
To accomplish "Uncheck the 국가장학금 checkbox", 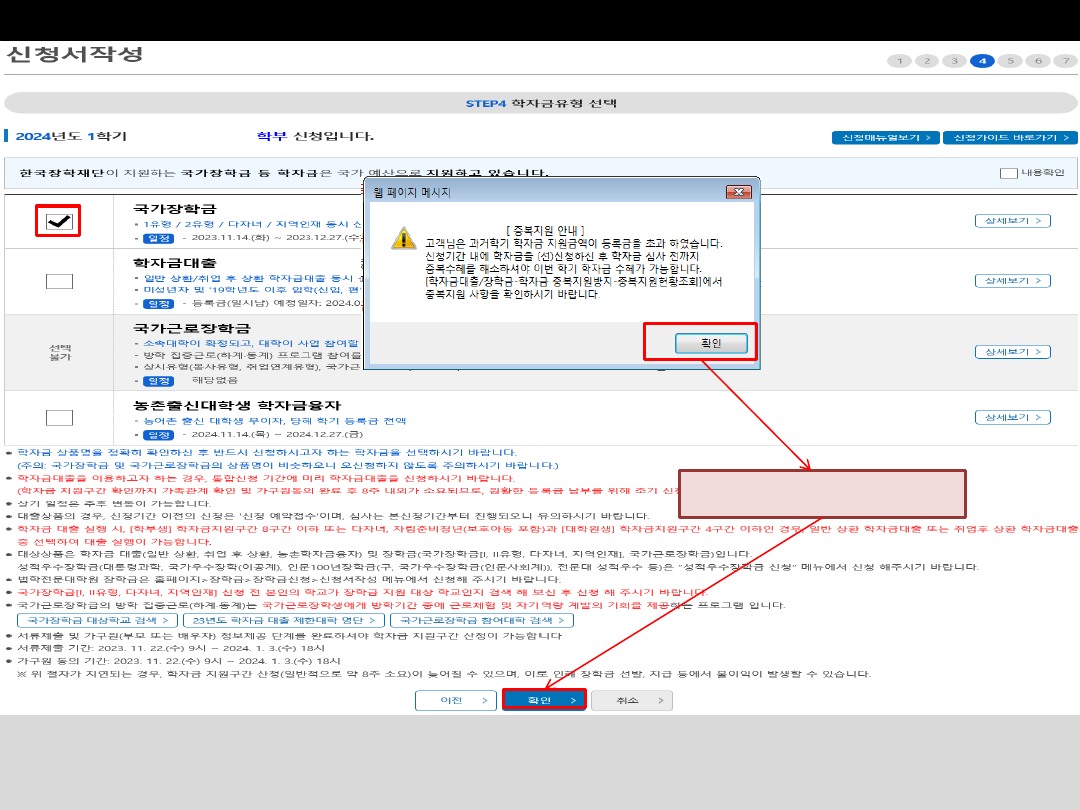I will tap(59, 221).
